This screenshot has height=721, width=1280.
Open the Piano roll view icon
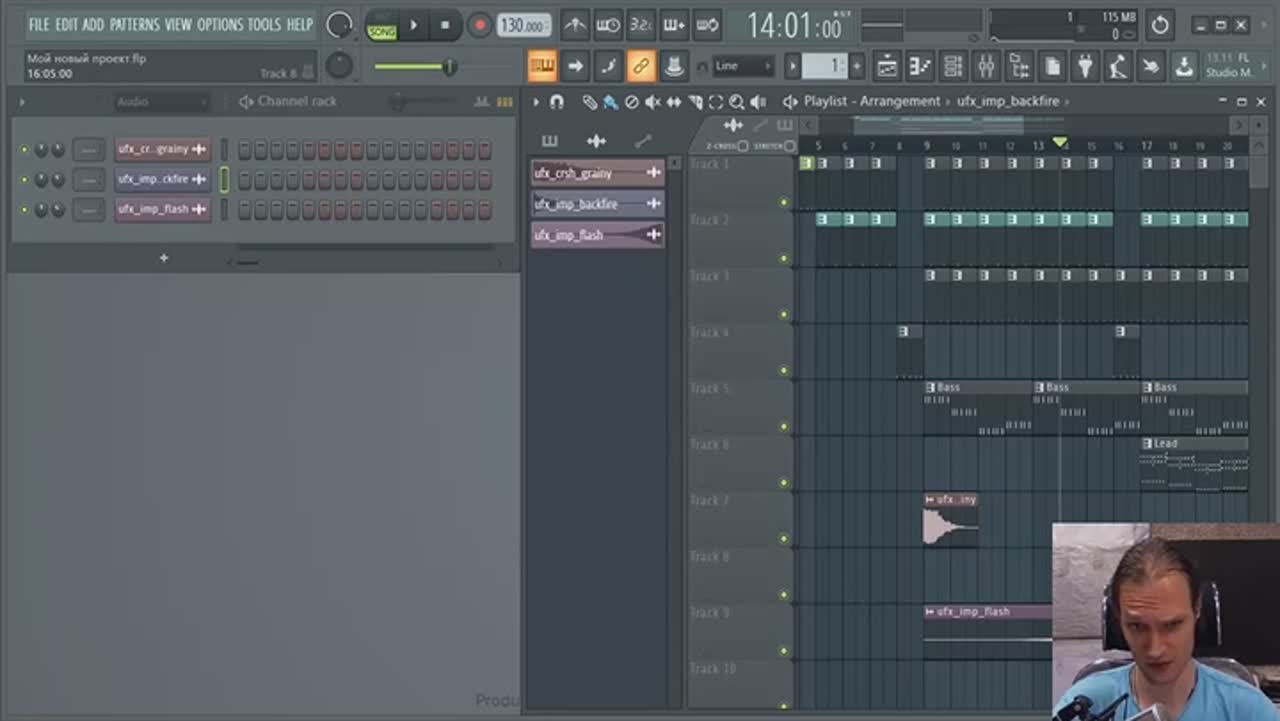pyautogui.click(x=920, y=67)
